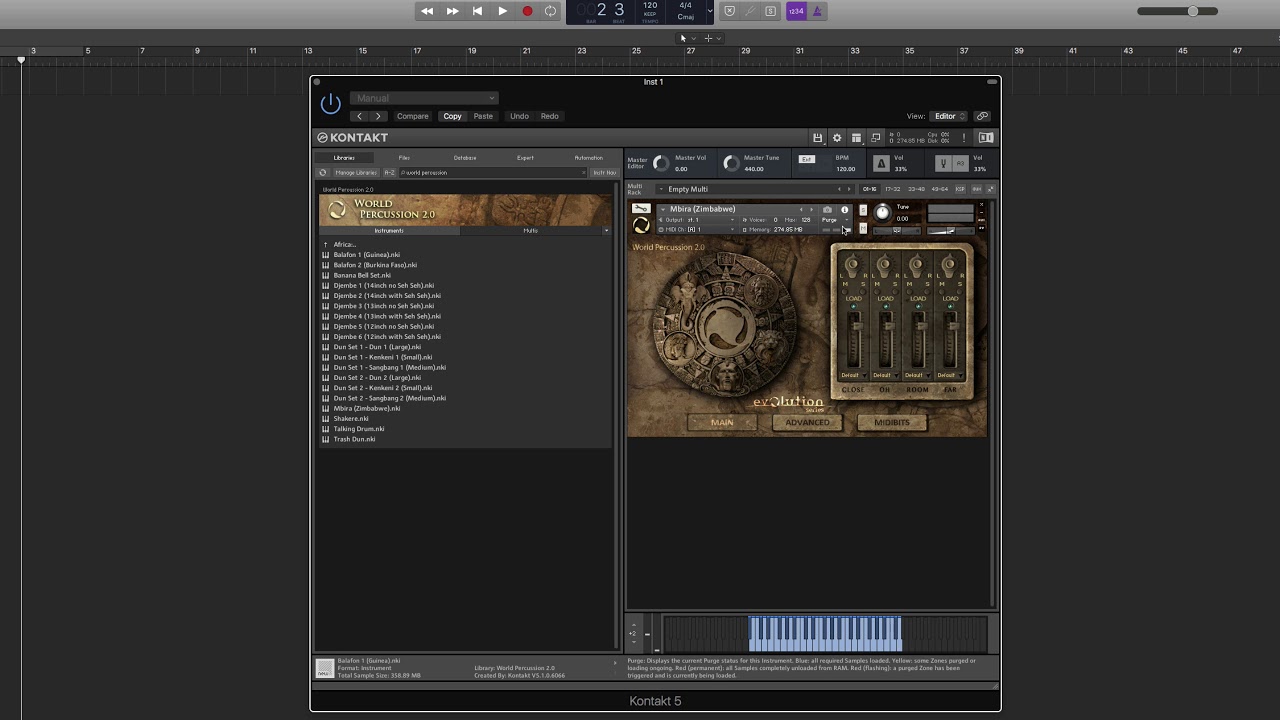Toggle the LOAD light on FAR mic channel

(x=950, y=306)
